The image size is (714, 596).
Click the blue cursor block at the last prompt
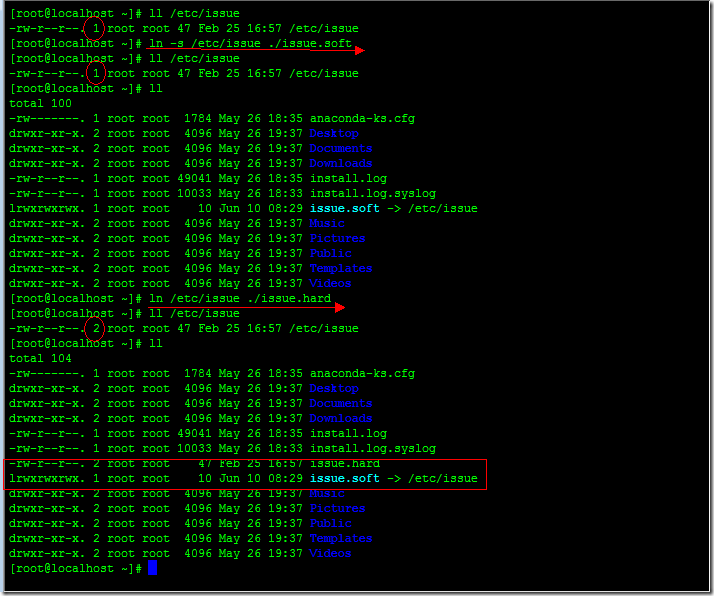point(153,568)
